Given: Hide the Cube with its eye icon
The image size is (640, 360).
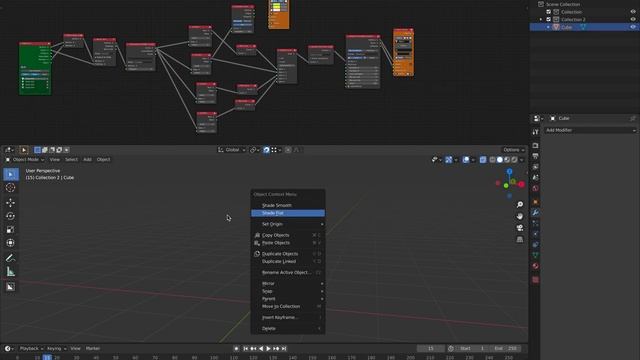Looking at the screenshot, I should coord(633,27).
